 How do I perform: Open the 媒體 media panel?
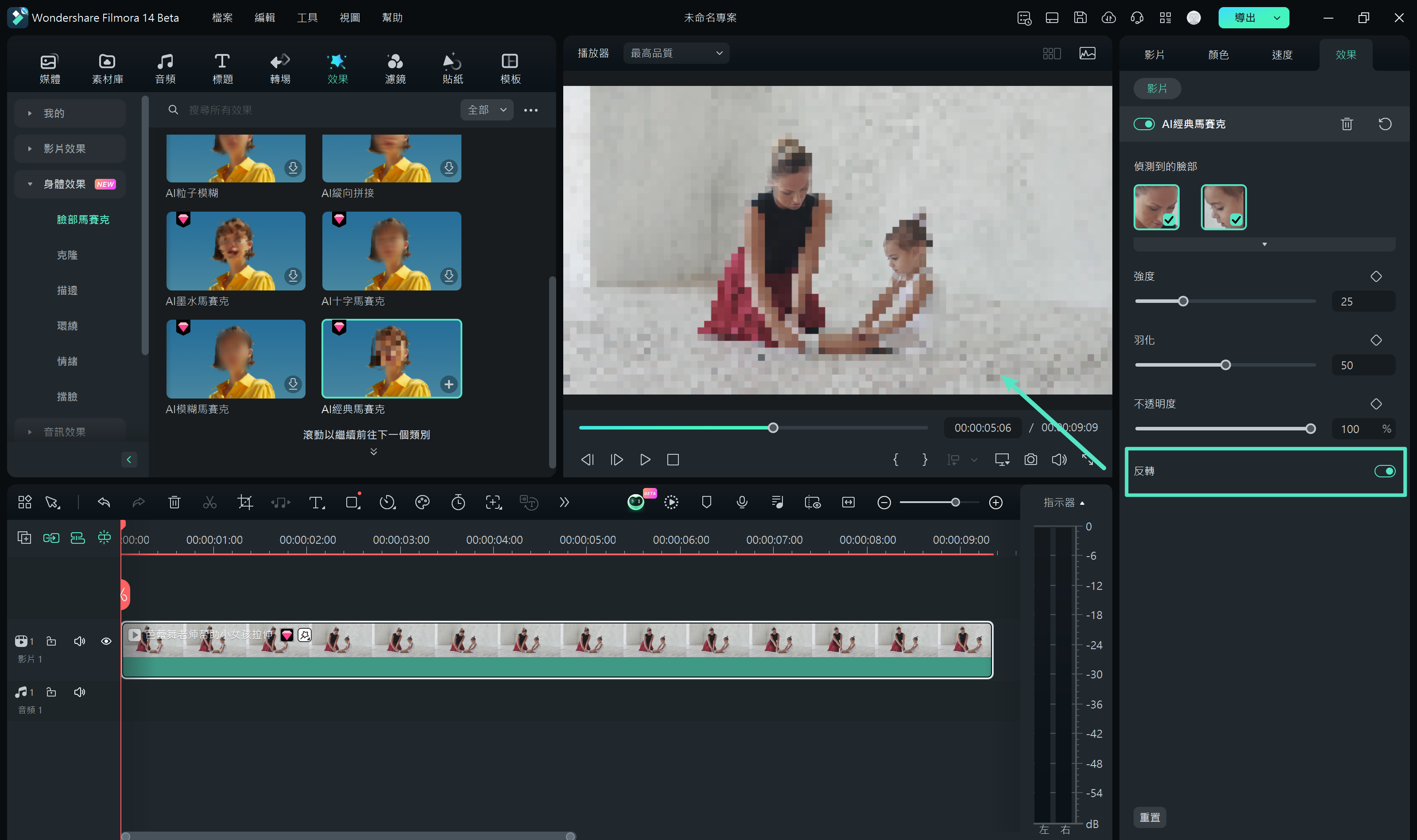pos(50,68)
